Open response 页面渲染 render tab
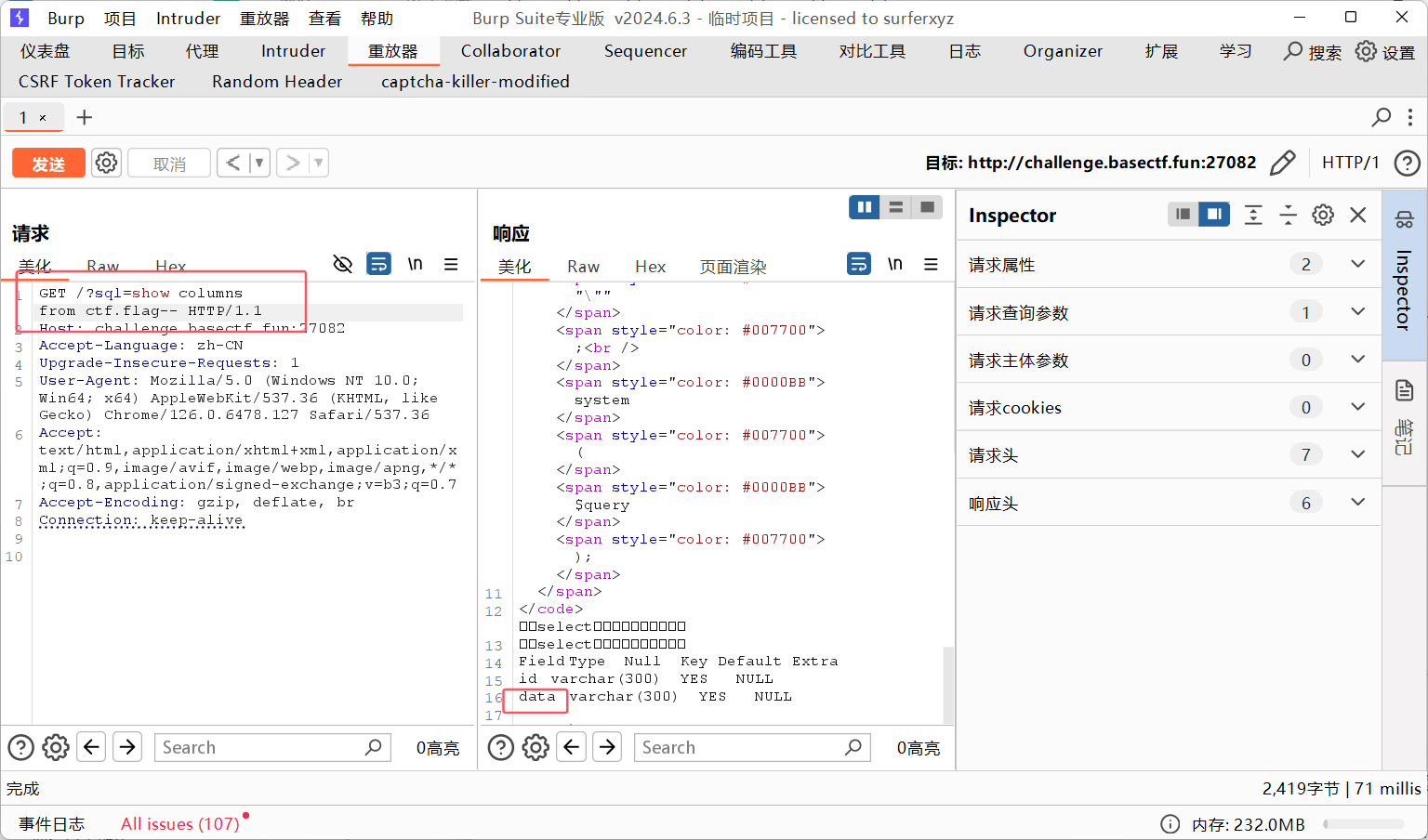 tap(733, 267)
